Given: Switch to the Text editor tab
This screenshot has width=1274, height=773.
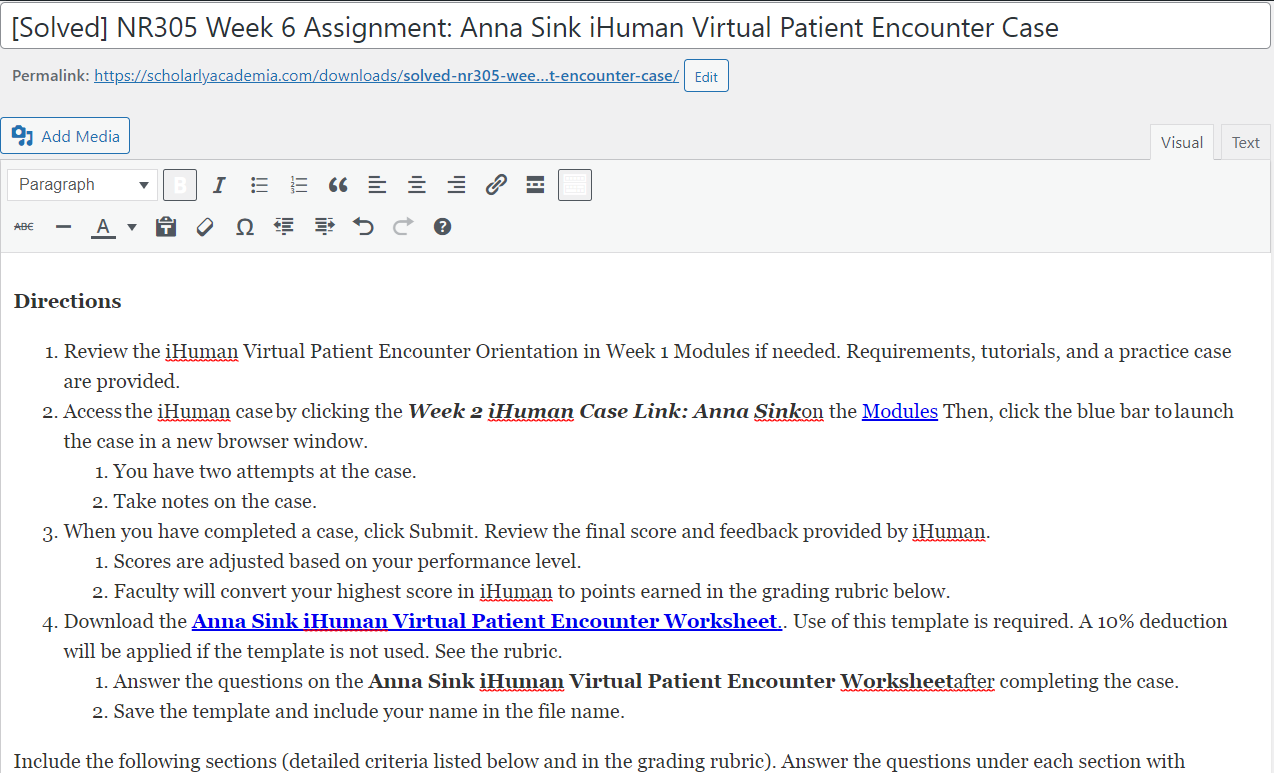Looking at the screenshot, I should click(x=1245, y=142).
